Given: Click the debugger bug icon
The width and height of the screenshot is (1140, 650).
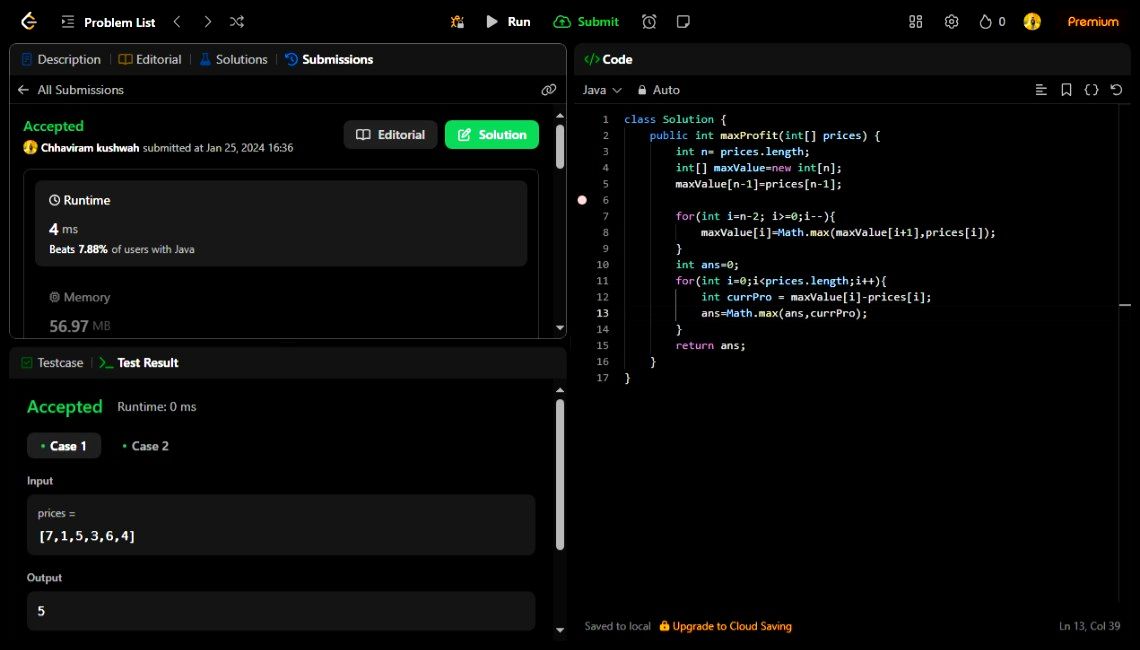Looking at the screenshot, I should tap(457, 22).
